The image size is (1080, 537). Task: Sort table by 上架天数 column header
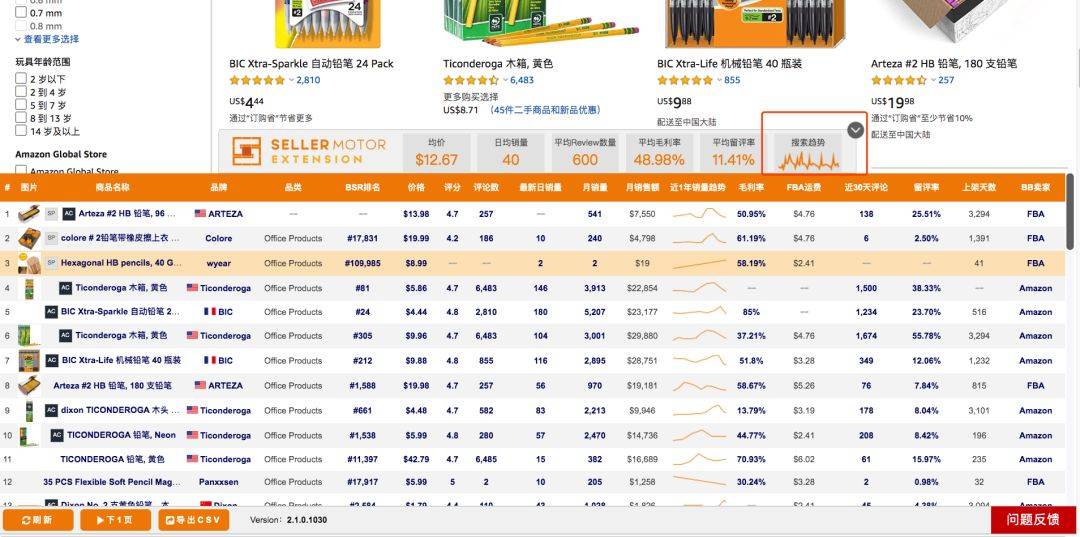[x=979, y=187]
